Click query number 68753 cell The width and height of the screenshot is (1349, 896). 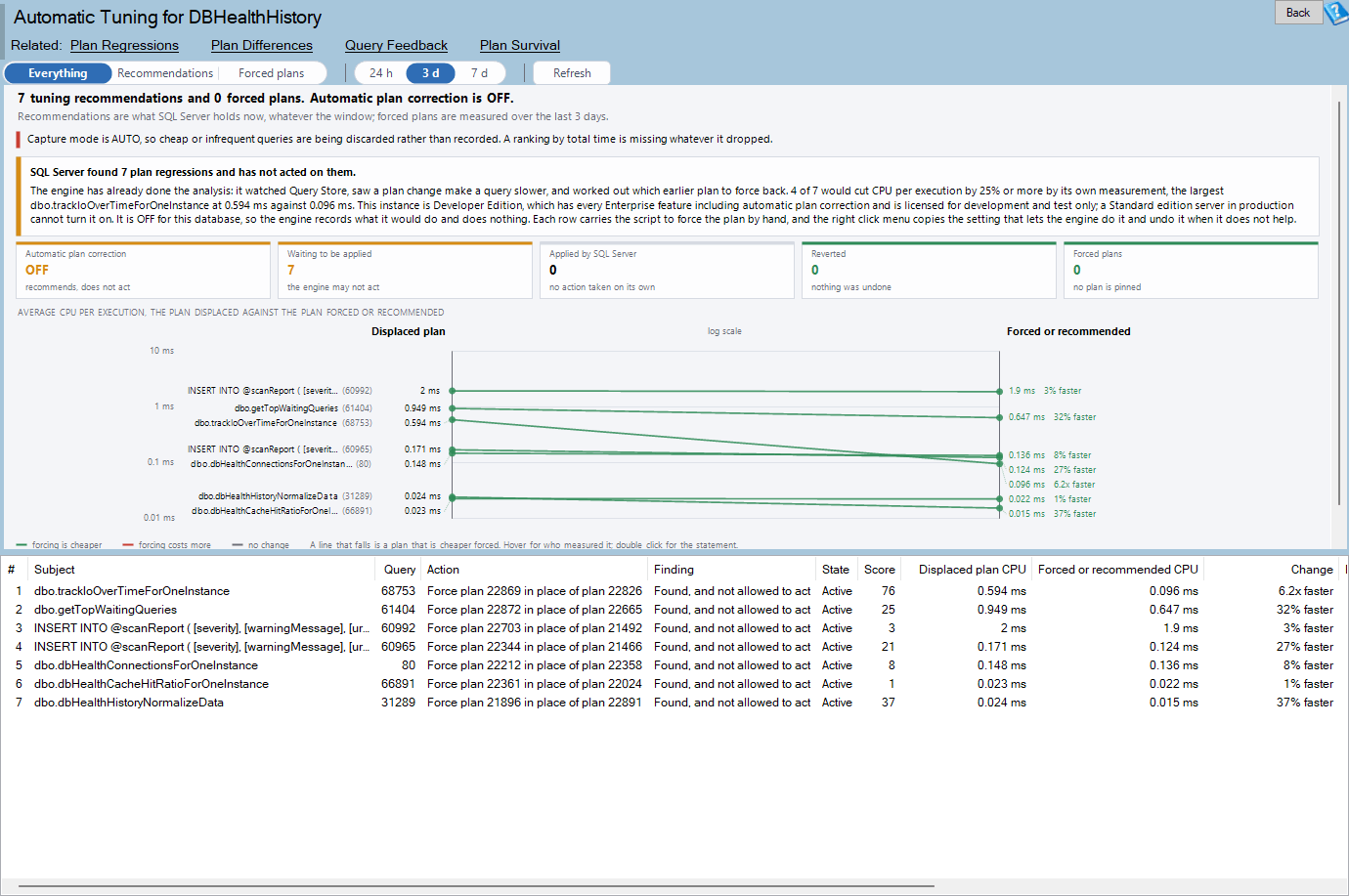398,591
